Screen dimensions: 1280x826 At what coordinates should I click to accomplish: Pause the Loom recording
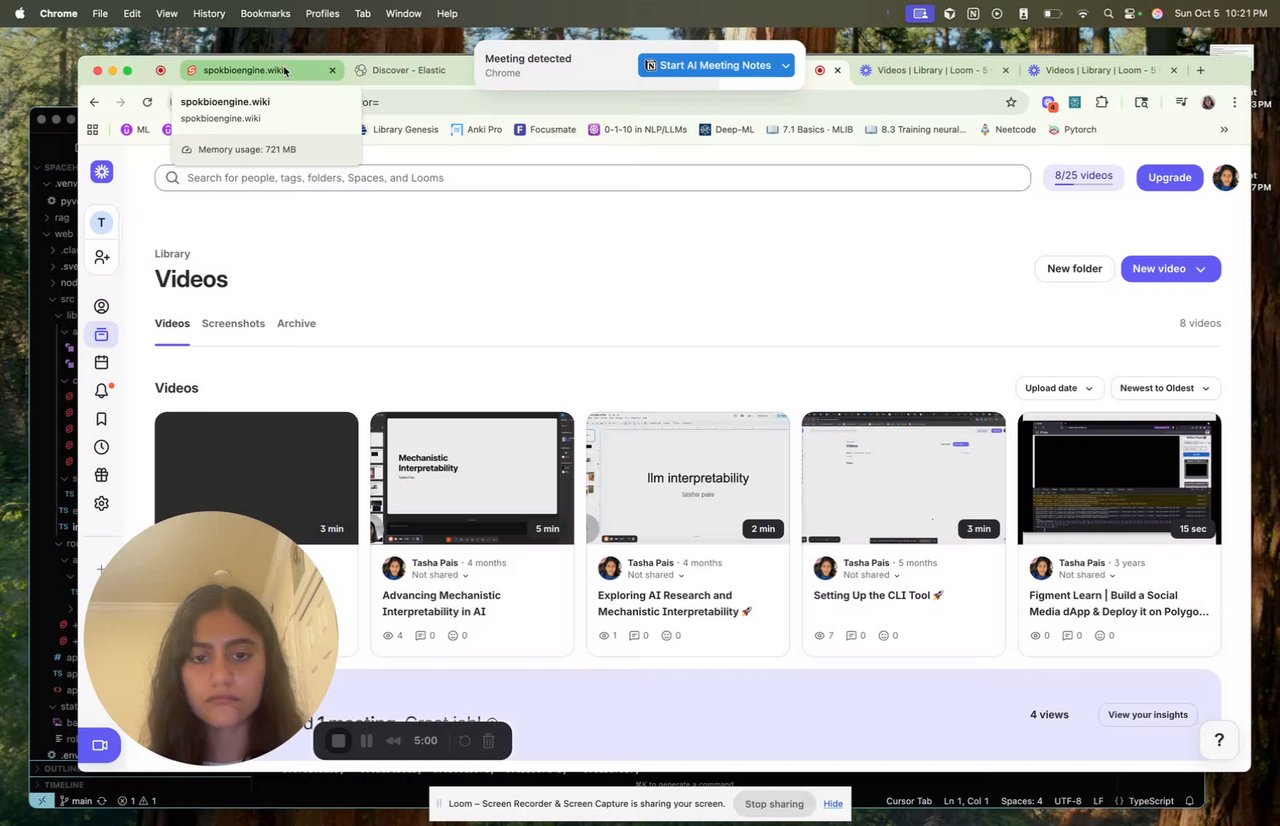point(366,741)
